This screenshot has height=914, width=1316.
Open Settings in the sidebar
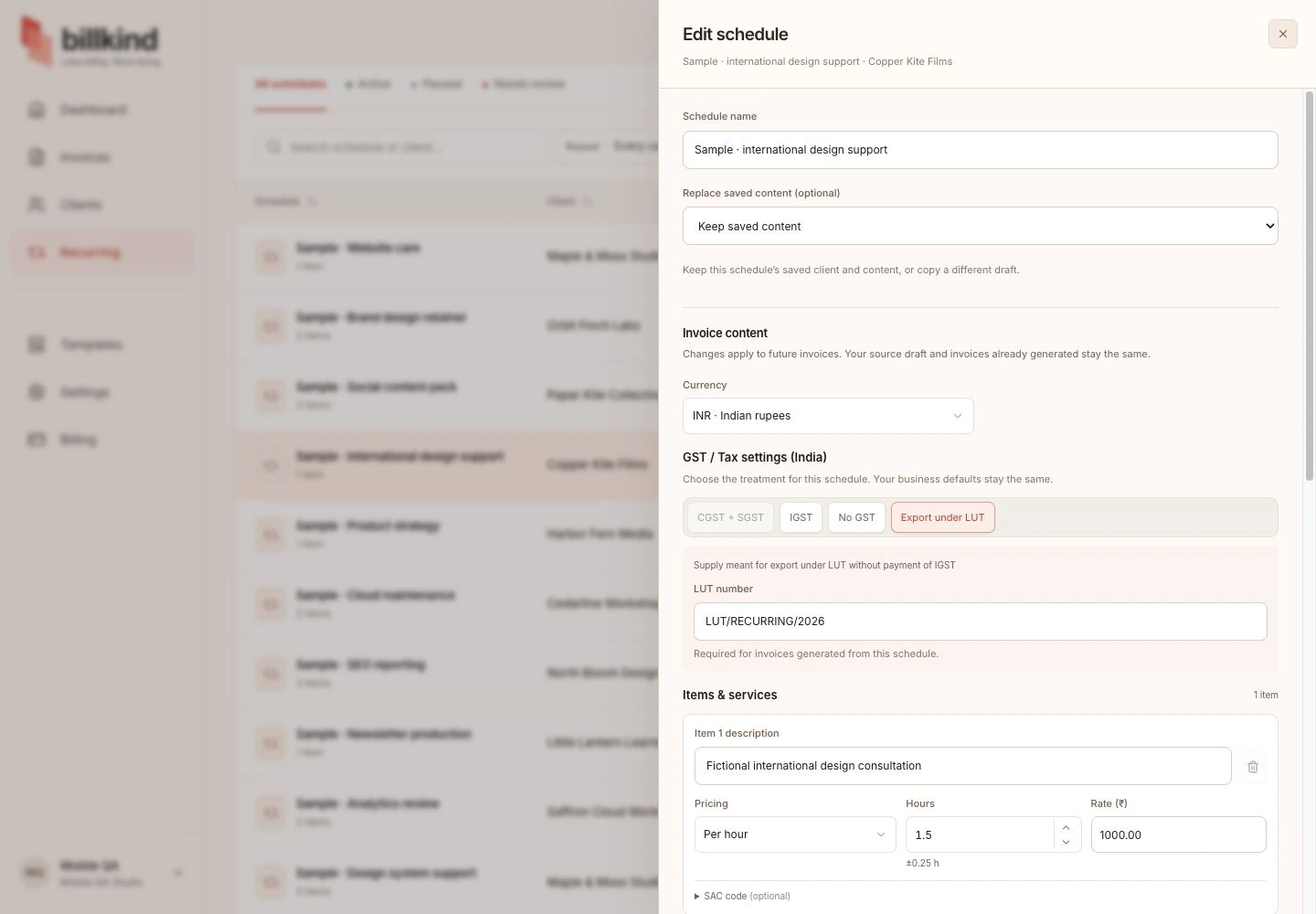(101, 392)
